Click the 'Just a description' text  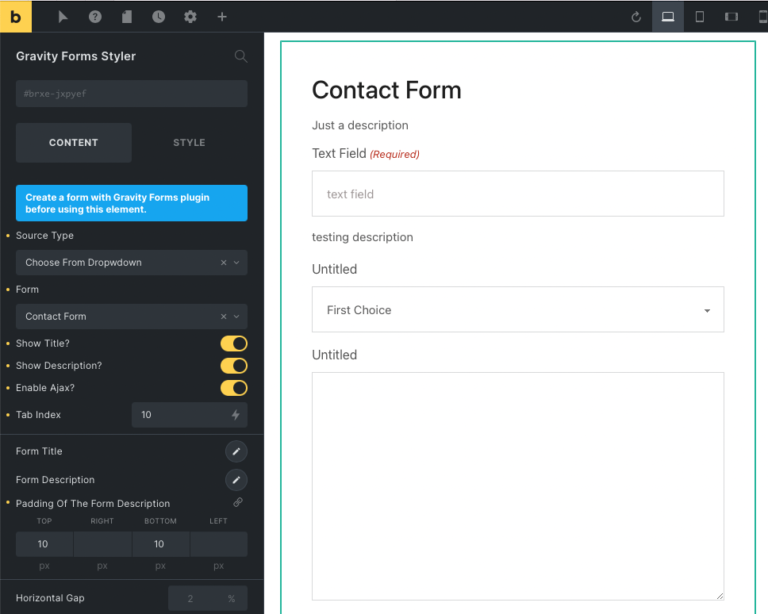click(360, 125)
